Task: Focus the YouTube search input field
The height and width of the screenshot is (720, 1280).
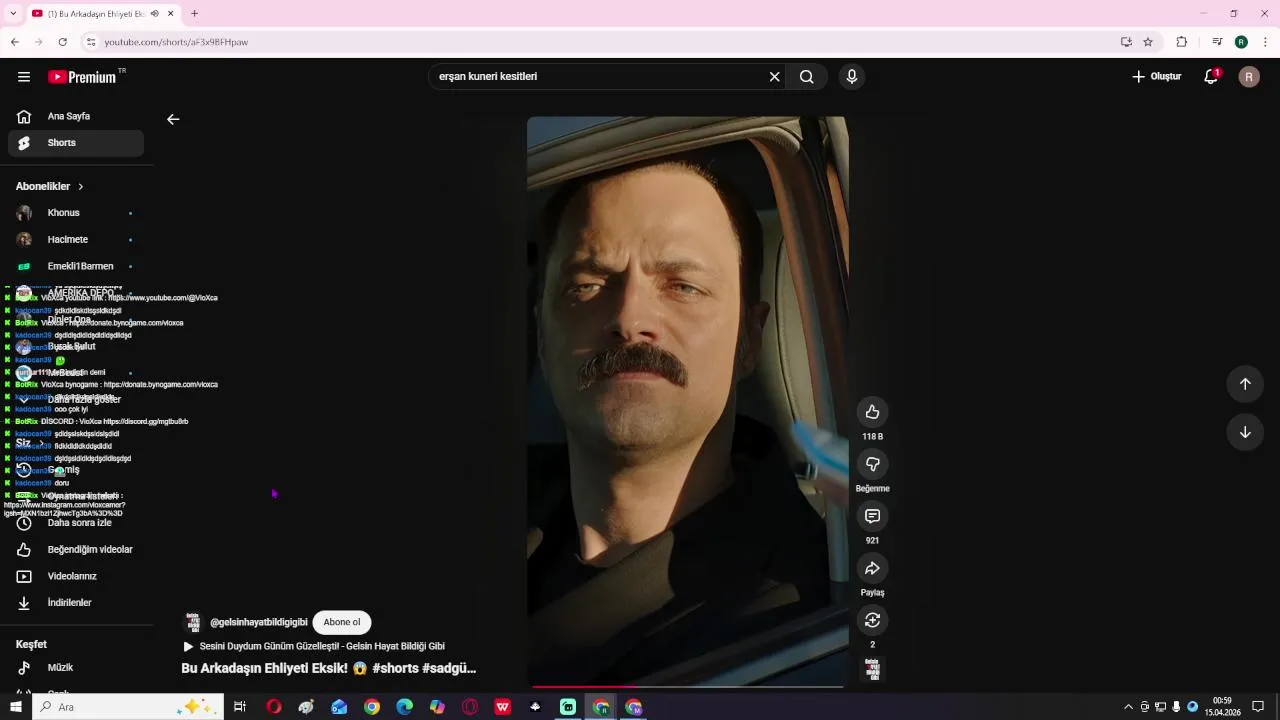Action: [x=600, y=77]
